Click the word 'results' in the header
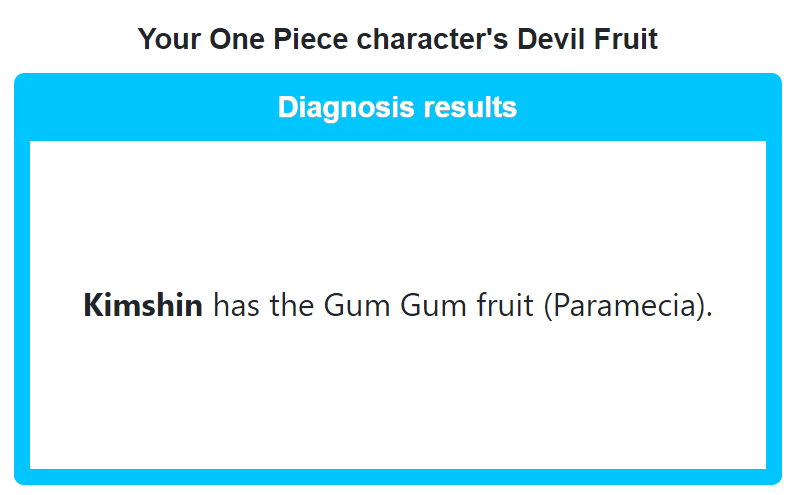Screen dimensions: 796x495 [470, 107]
